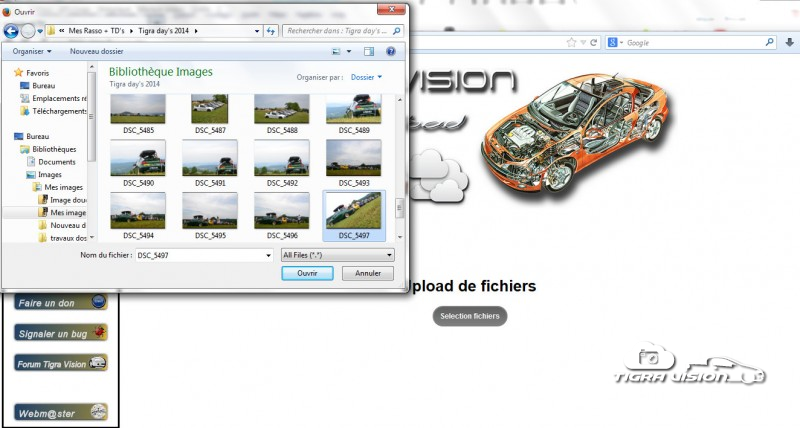Click the browser home icon
The width and height of the screenshot is (800, 428).
[x=788, y=43]
